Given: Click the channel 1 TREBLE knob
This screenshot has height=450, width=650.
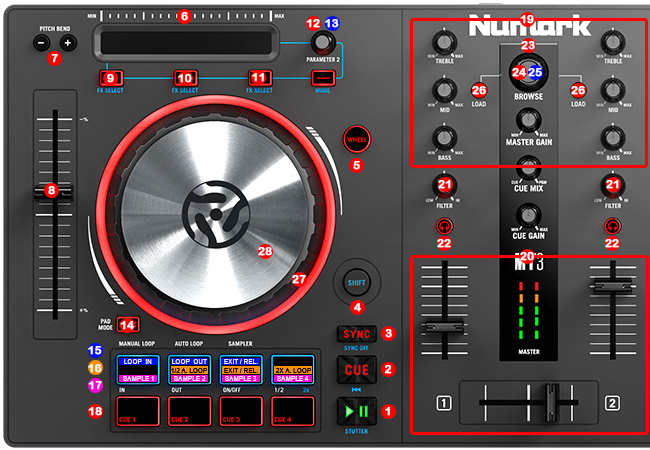Looking at the screenshot, I should (x=444, y=42).
